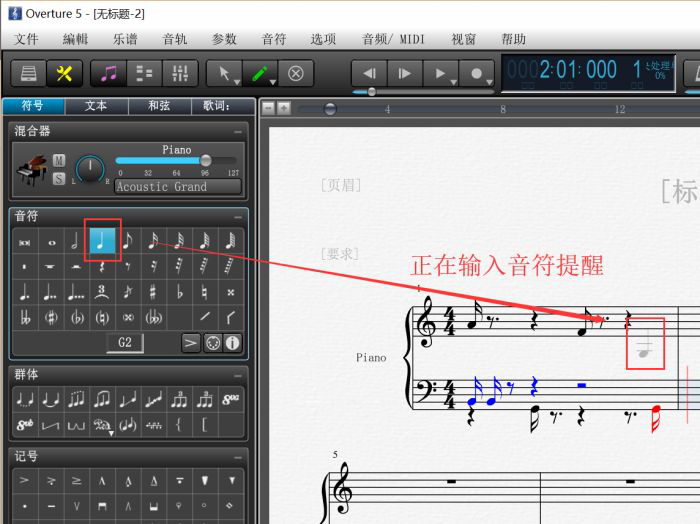The image size is (700, 524).
Task: Select the eraser circle-X tool
Action: [296, 73]
